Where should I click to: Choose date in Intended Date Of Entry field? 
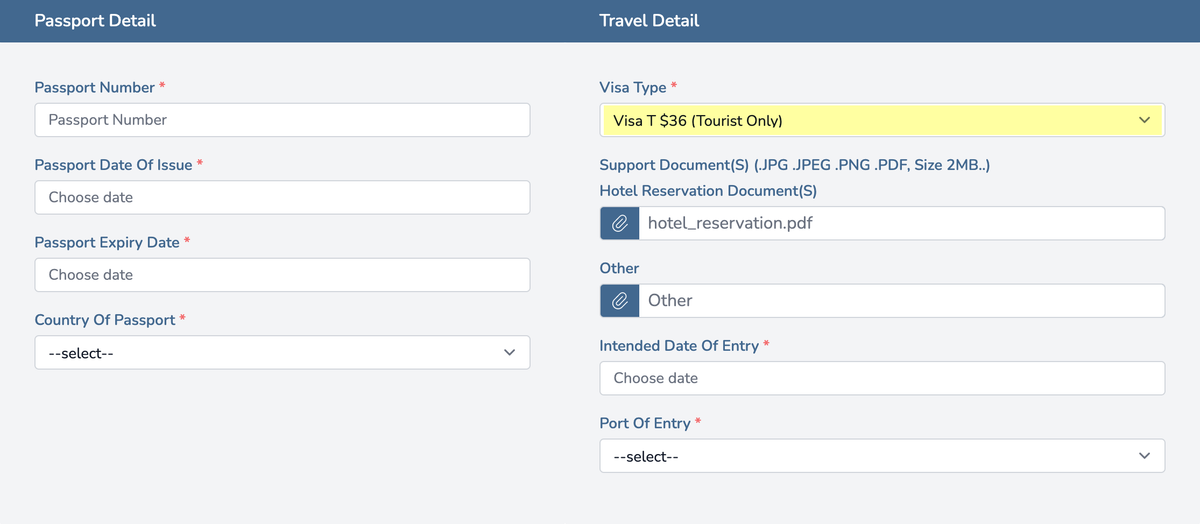(x=882, y=378)
